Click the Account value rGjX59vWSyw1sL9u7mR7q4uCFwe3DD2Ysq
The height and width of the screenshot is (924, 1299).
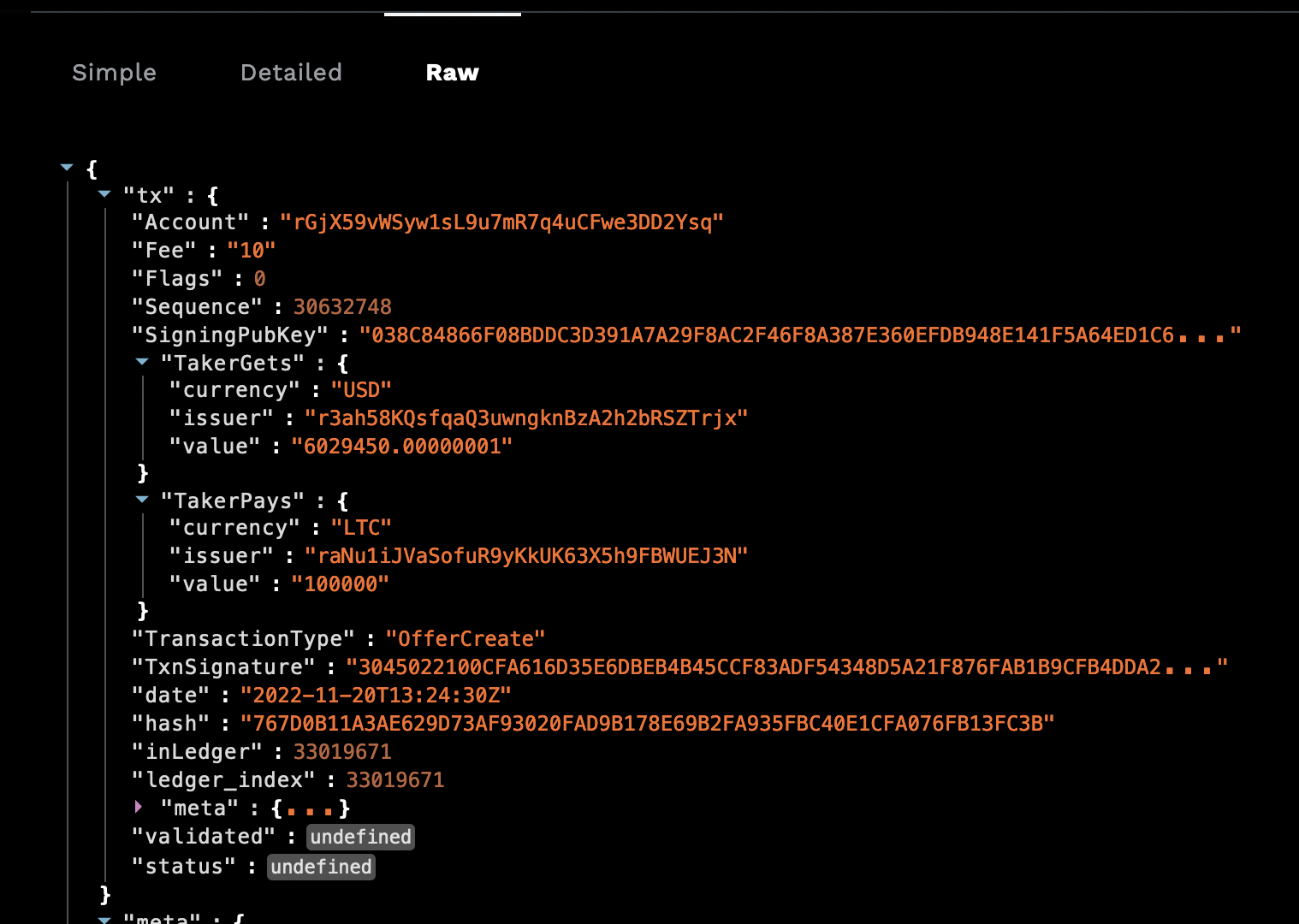click(501, 222)
